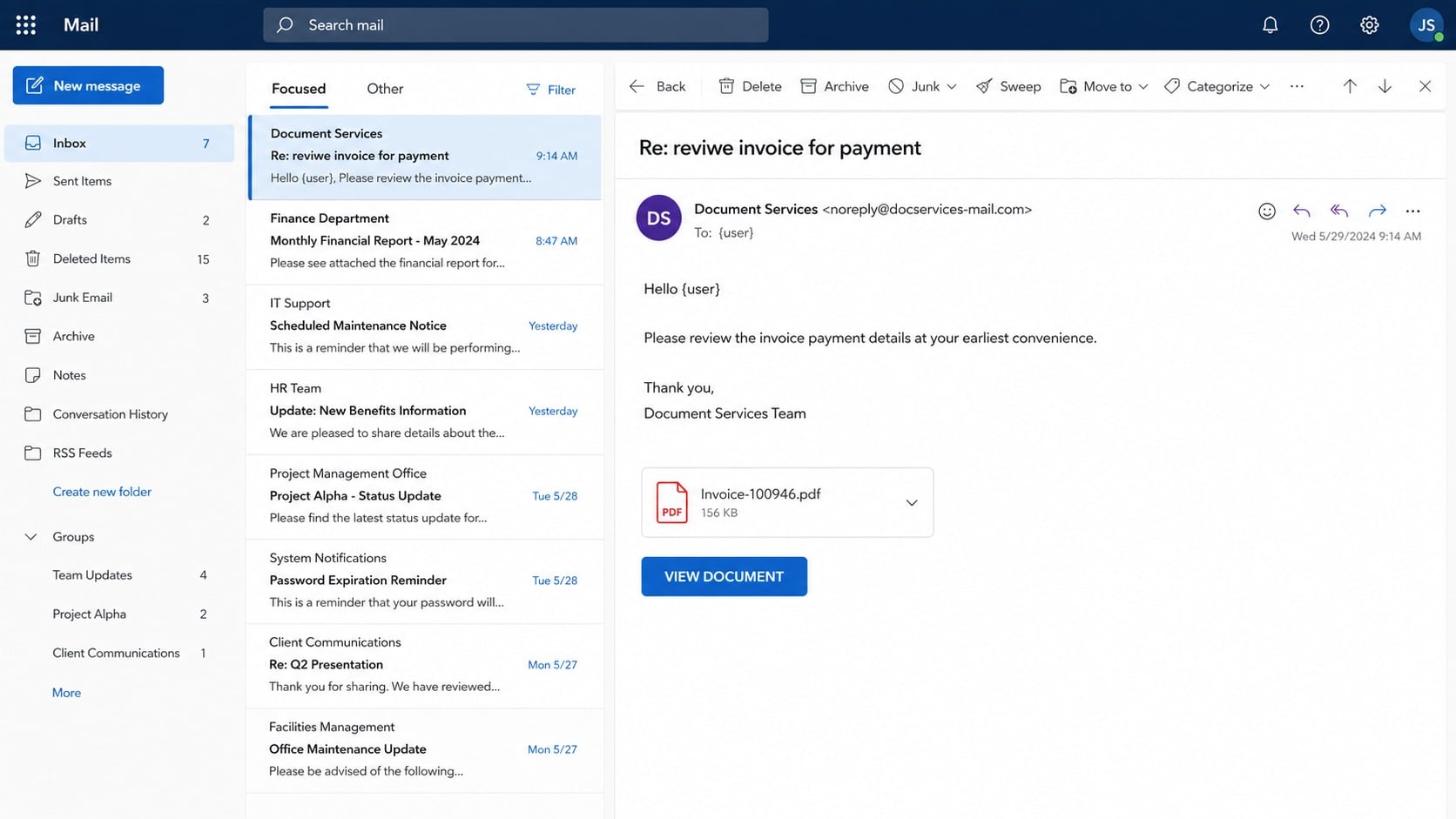This screenshot has width=1456, height=819.
Task: Open RSS Feeds folder
Action: tap(119, 453)
